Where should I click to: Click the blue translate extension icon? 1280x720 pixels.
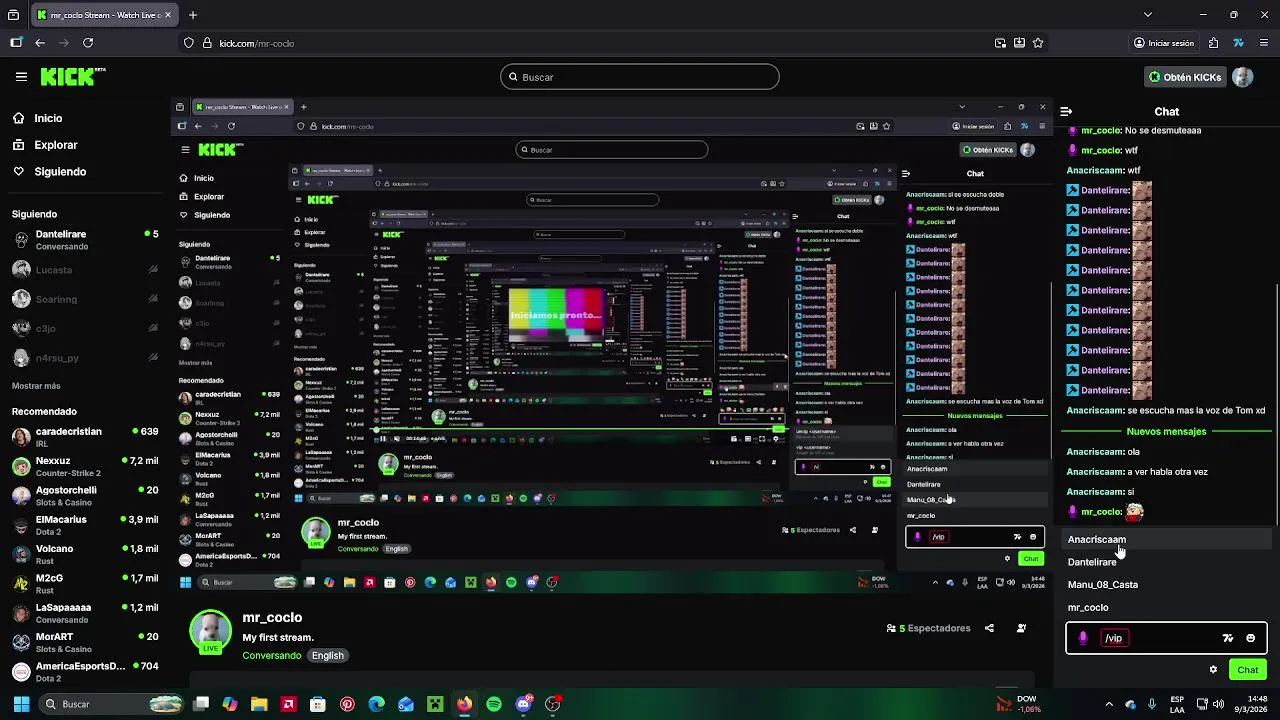[x=1238, y=43]
